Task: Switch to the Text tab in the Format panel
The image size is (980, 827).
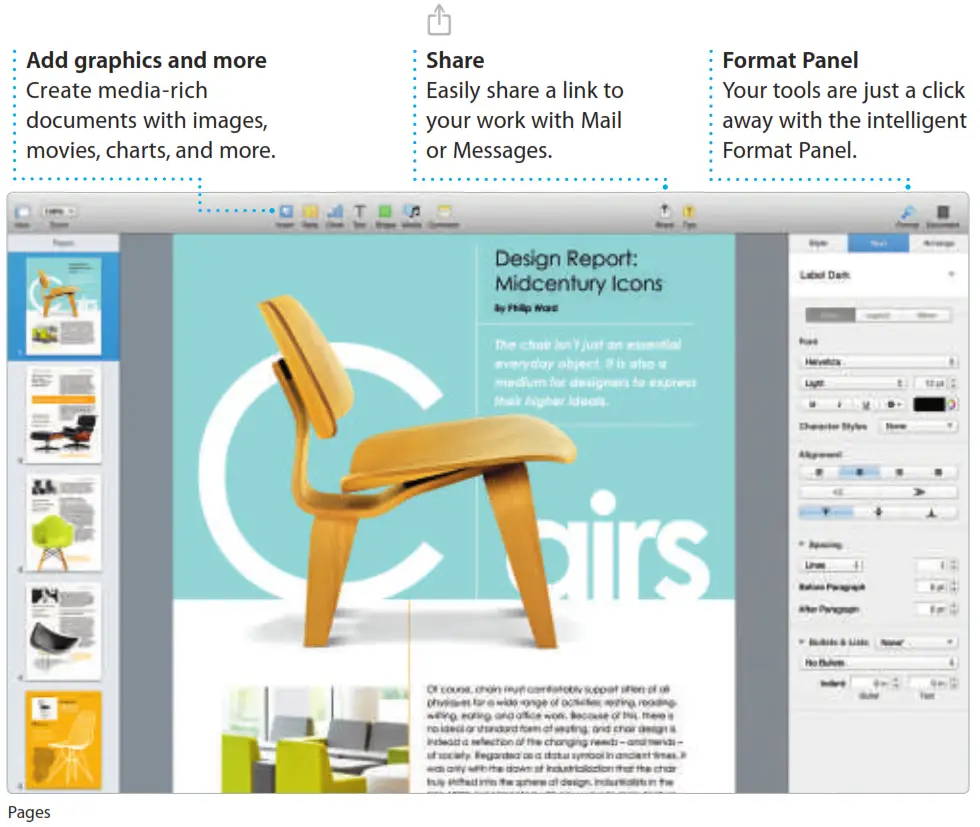Action: coord(878,243)
